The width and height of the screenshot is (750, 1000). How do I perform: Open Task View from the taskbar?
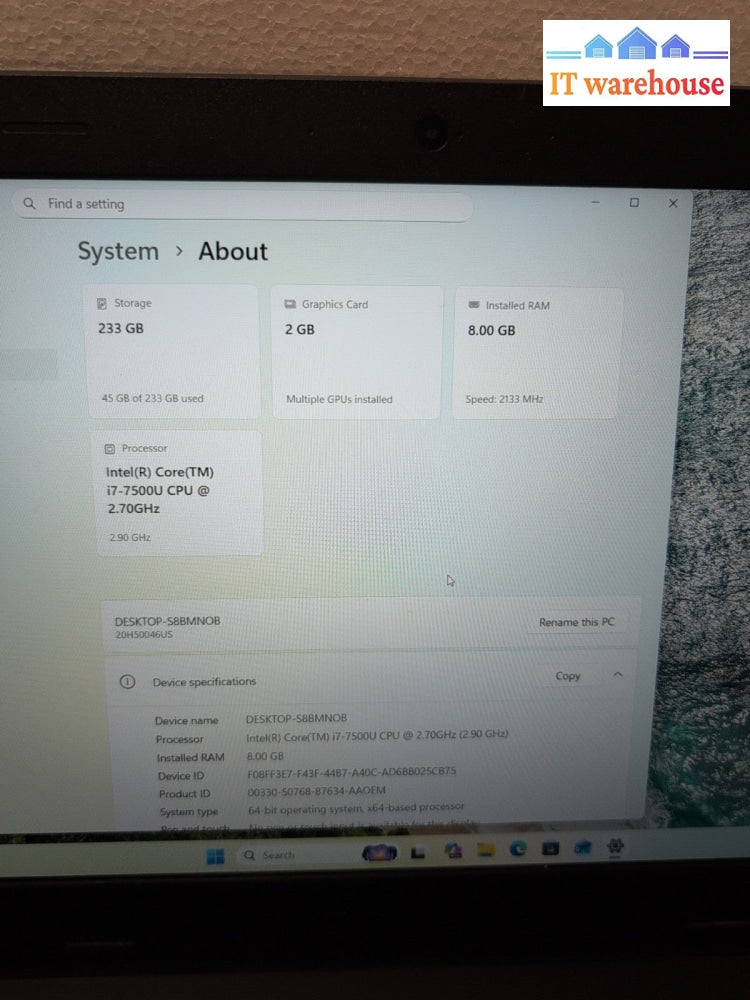(x=418, y=853)
